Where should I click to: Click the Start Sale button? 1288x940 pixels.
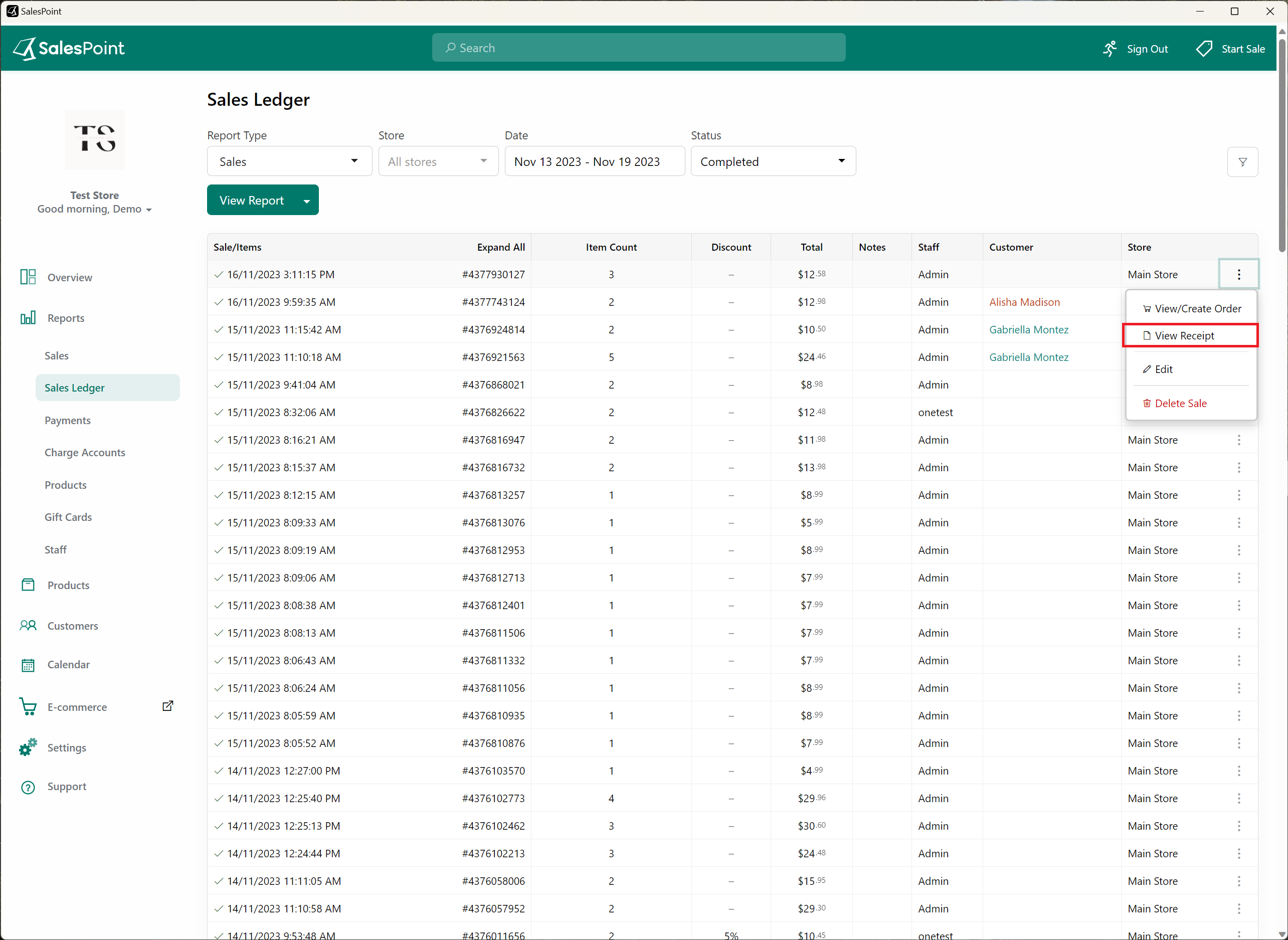pos(1230,48)
